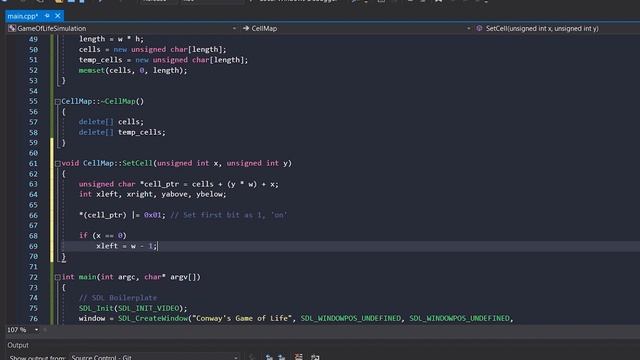The image size is (640, 360).
Task: Click '*cell_ptr' declaration on line 63
Action: coord(159,184)
